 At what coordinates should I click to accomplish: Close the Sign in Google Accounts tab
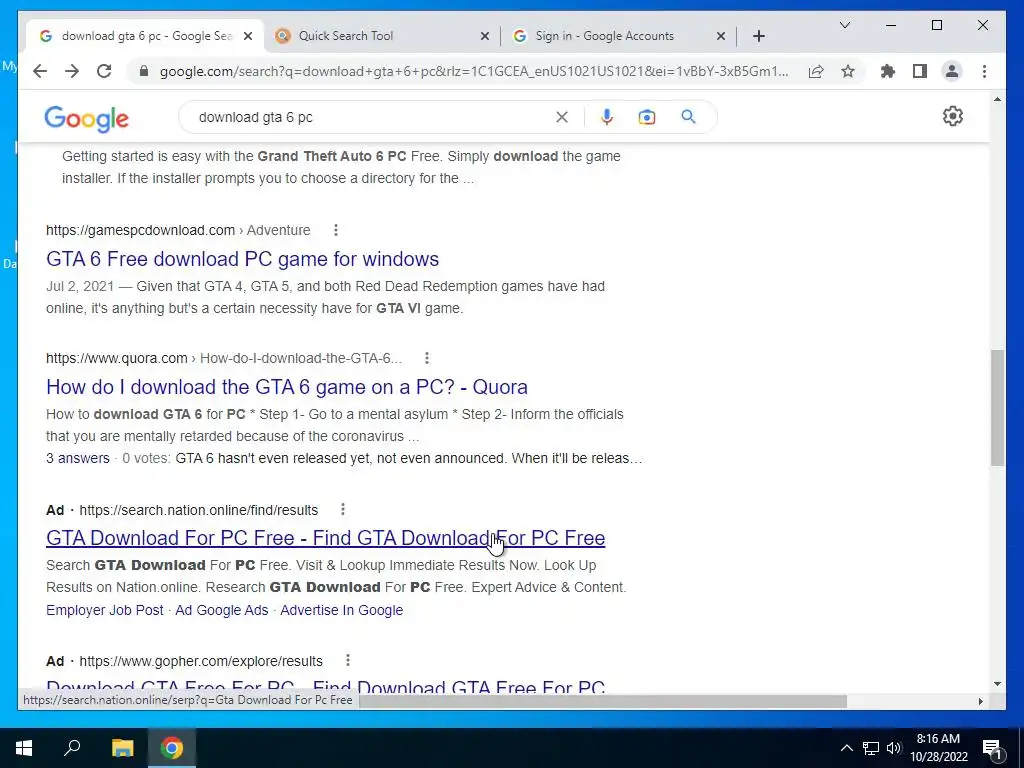pos(720,36)
